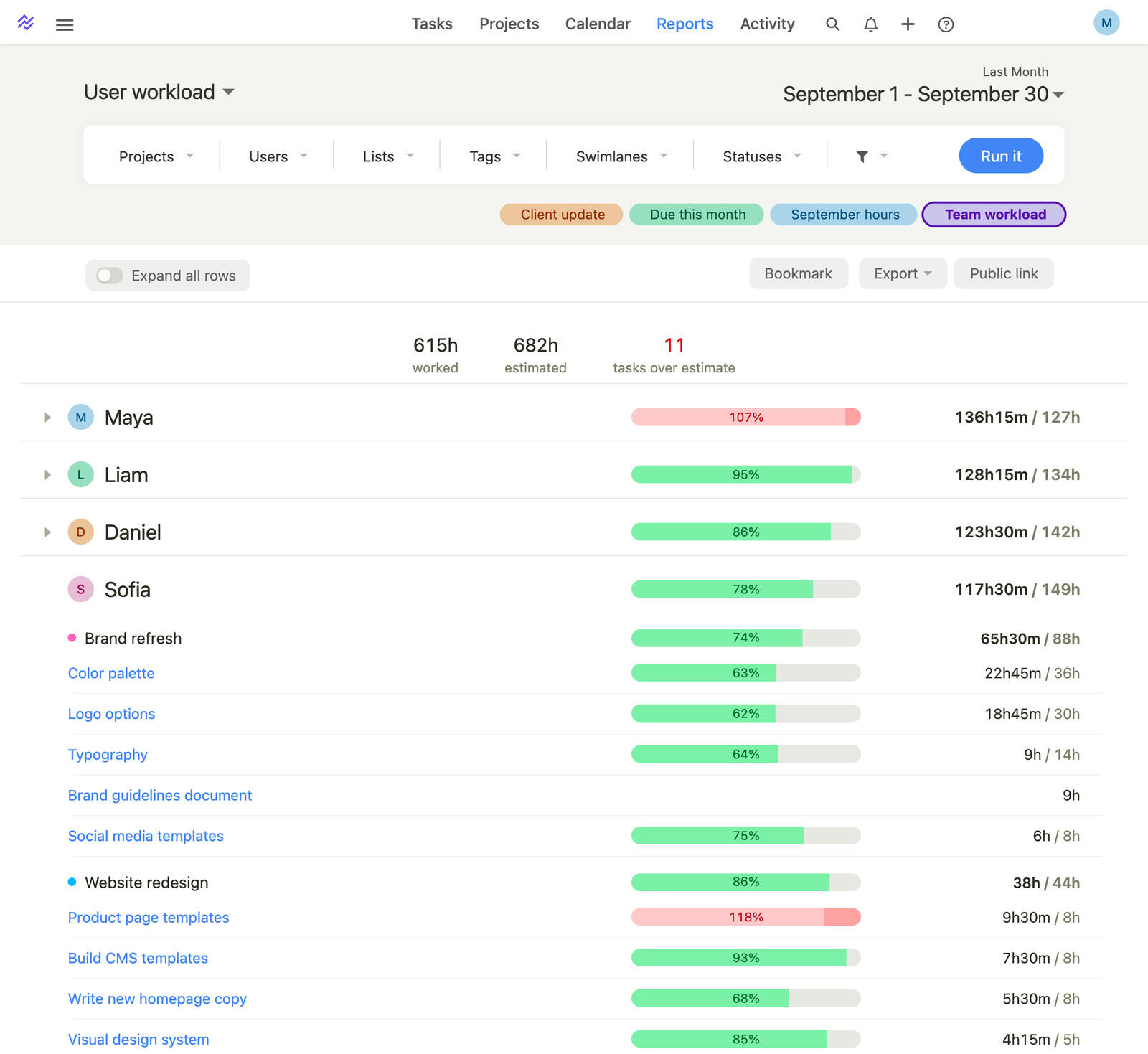
Task: Go to the Tasks tab
Action: (x=432, y=24)
